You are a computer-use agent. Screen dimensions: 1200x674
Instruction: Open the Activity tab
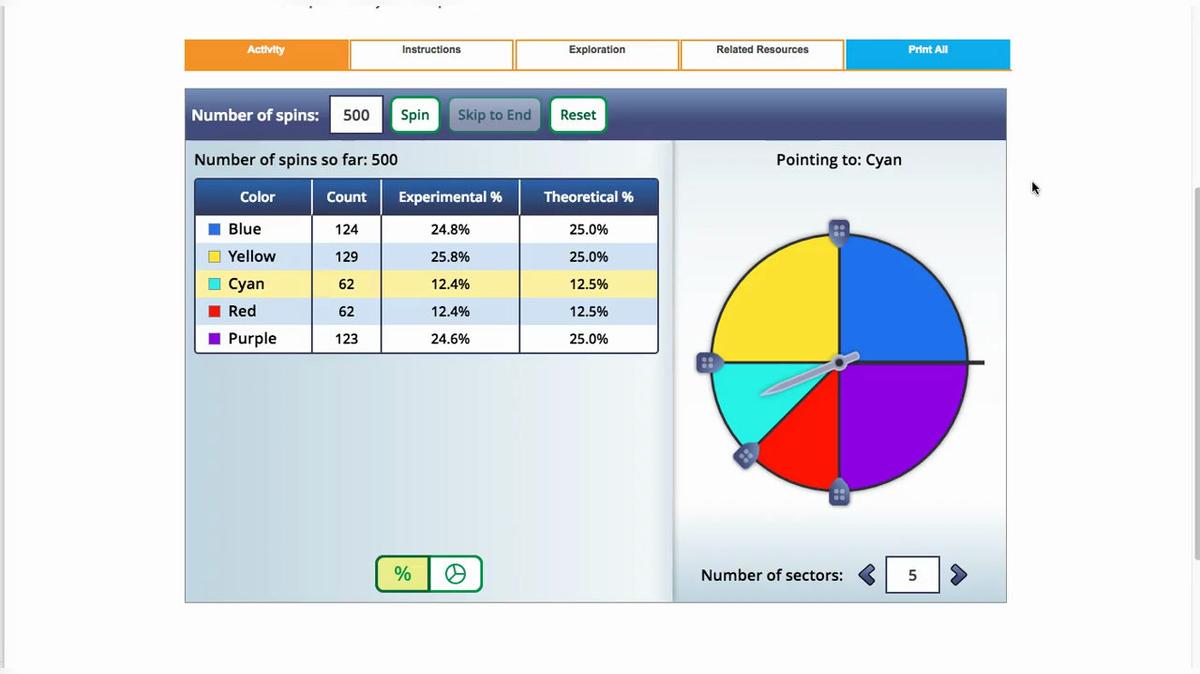tap(266, 54)
